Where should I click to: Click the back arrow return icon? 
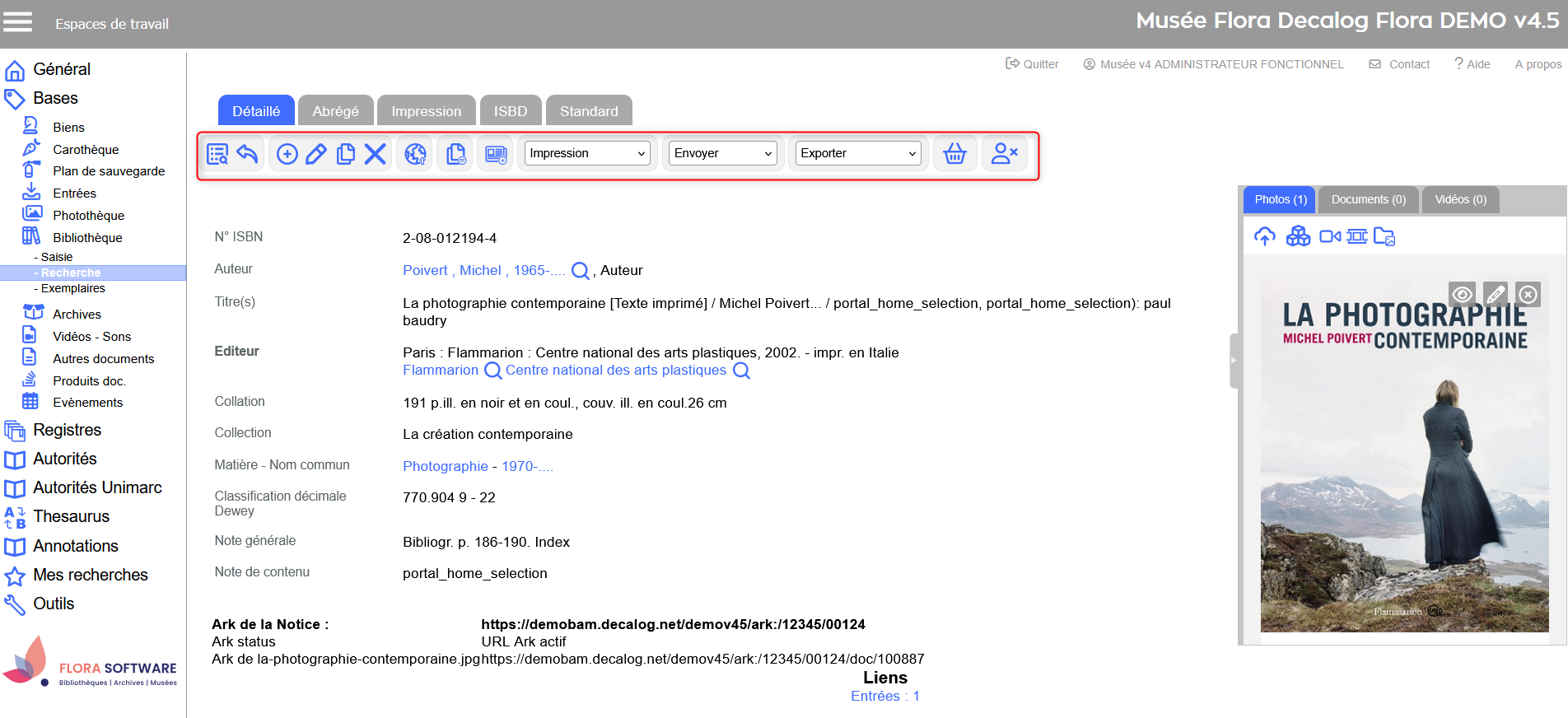tap(247, 154)
